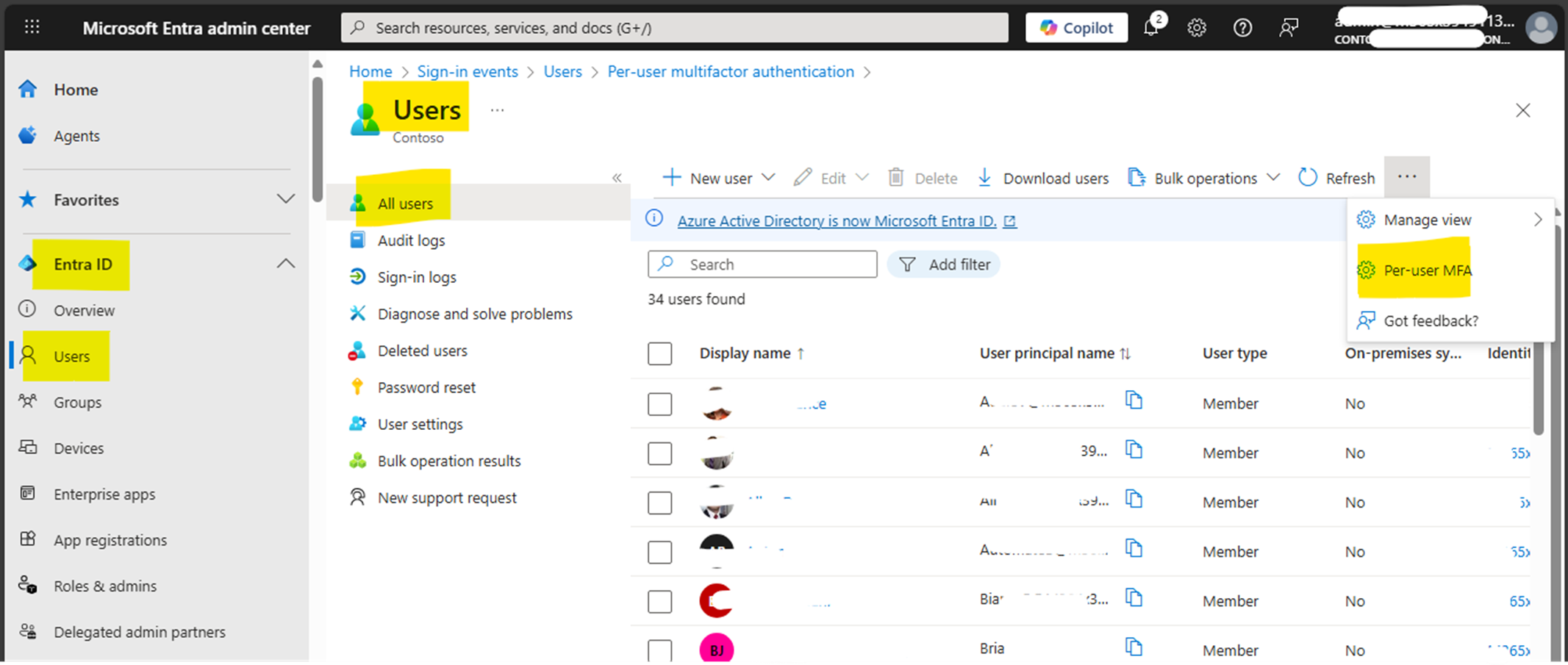The width and height of the screenshot is (1568, 665).
Task: Open Audit logs in the Users sidebar
Action: pyautogui.click(x=411, y=240)
